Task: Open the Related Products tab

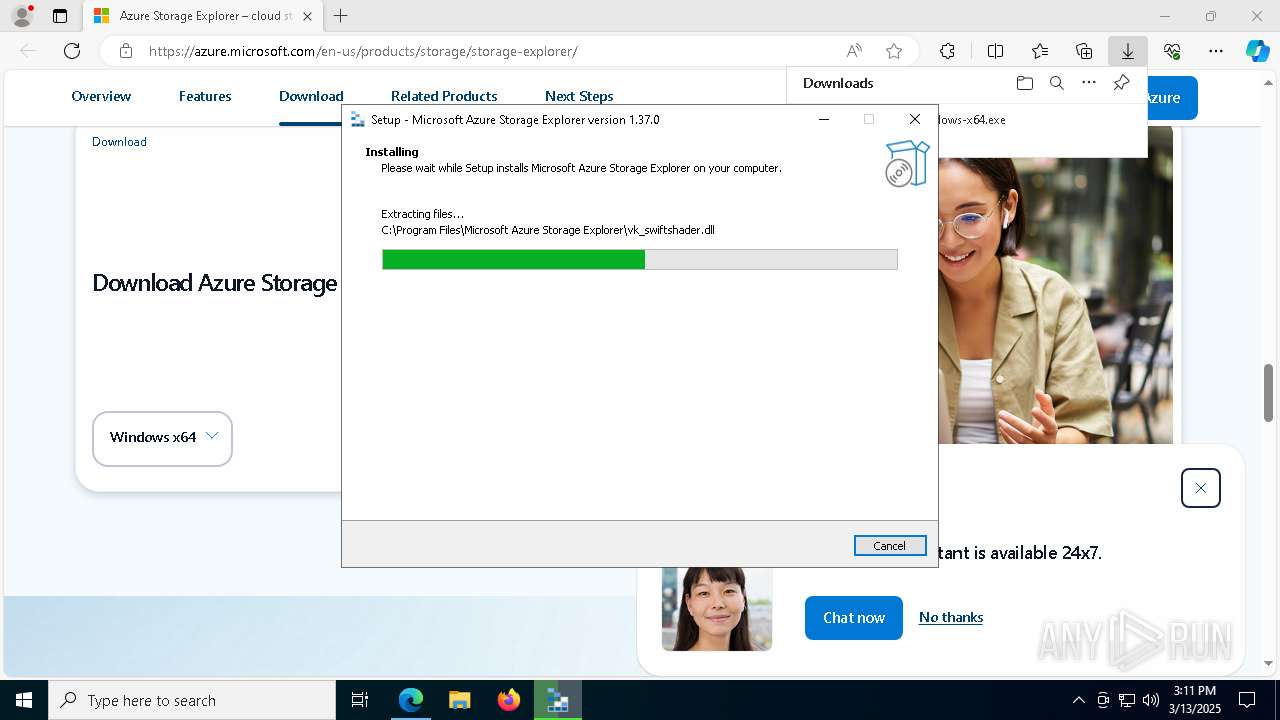Action: (444, 96)
